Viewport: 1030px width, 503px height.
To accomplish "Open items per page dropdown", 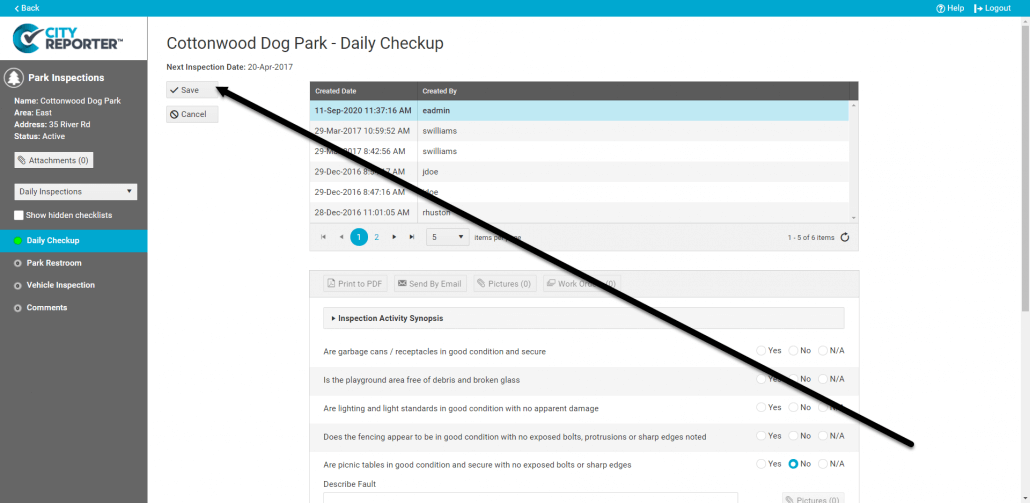I will [448, 237].
